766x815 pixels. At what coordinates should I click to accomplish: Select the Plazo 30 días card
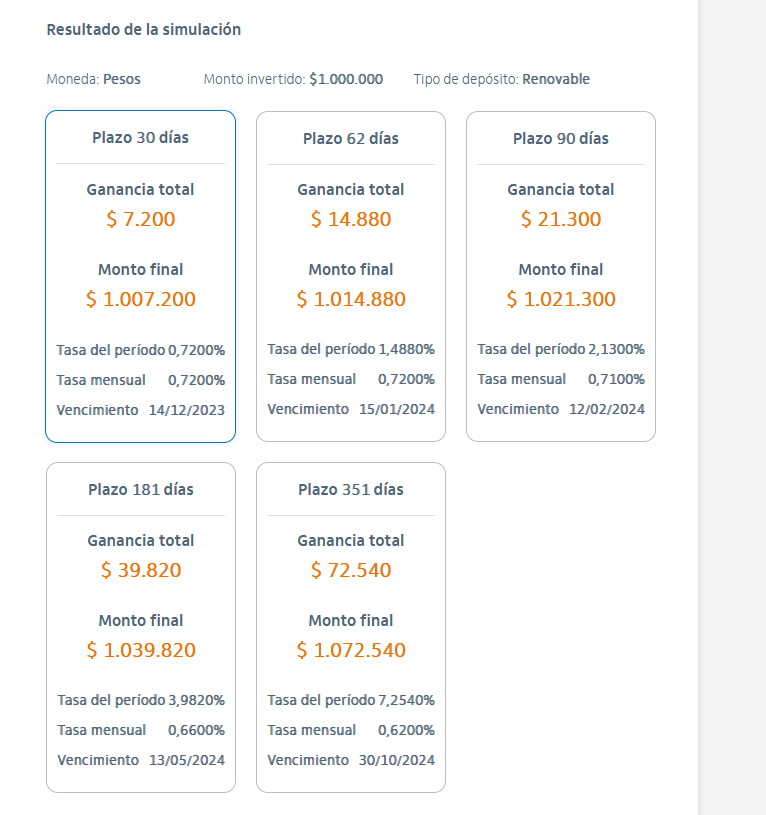[x=140, y=138]
